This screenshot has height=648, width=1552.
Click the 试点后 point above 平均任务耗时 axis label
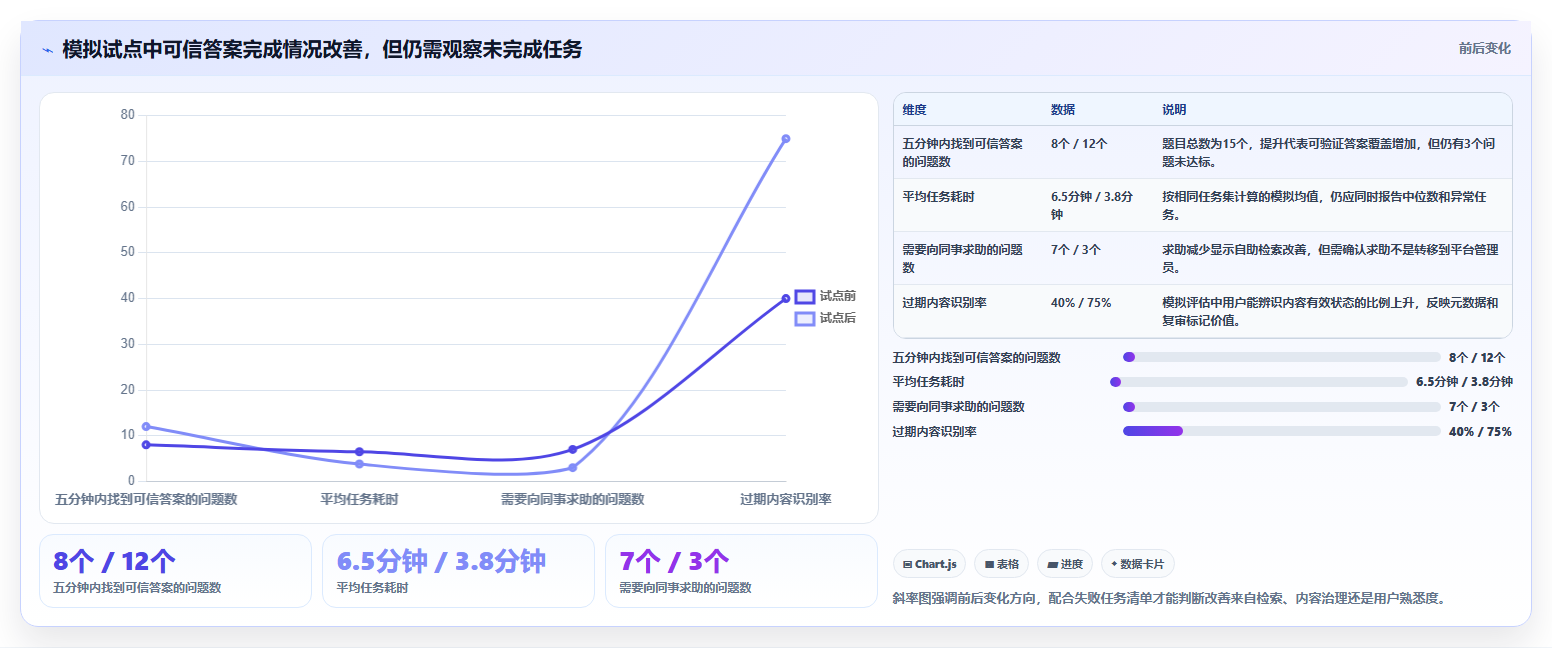click(x=359, y=464)
